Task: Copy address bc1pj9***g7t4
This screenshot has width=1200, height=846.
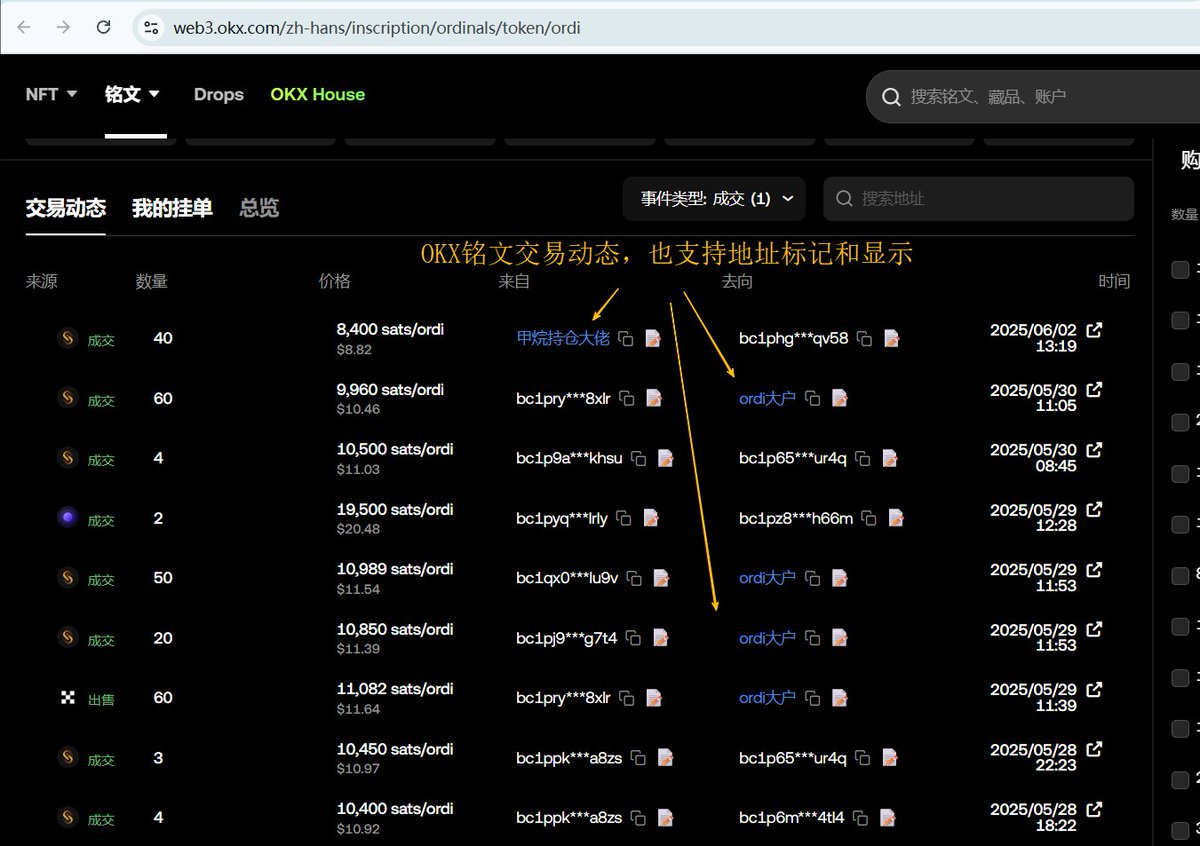Action: click(633, 638)
